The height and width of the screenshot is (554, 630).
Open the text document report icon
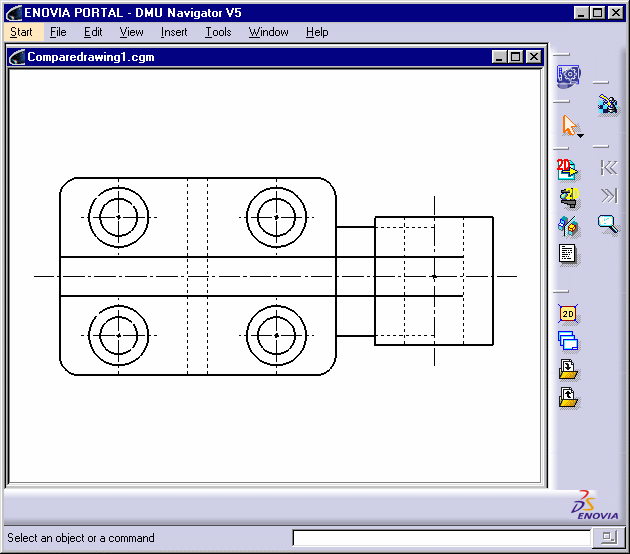567,254
